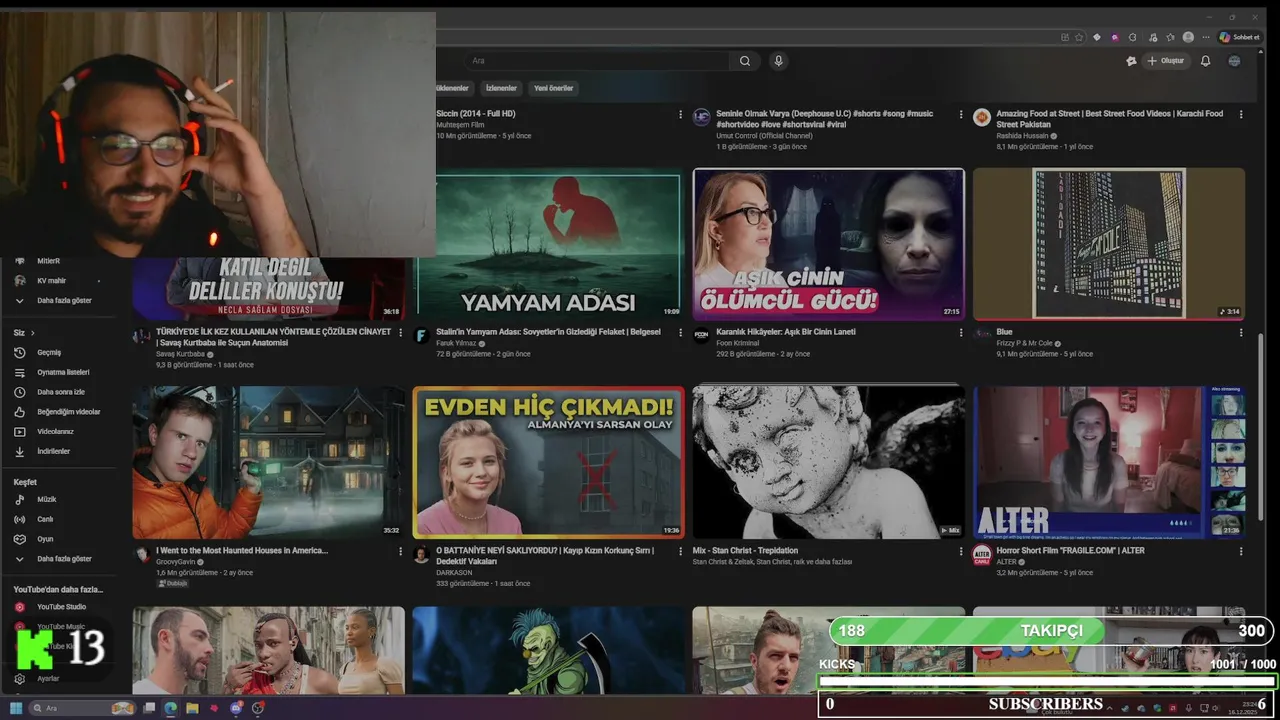Open GroovyGavin channel link
The width and height of the screenshot is (1280, 720).
177,562
